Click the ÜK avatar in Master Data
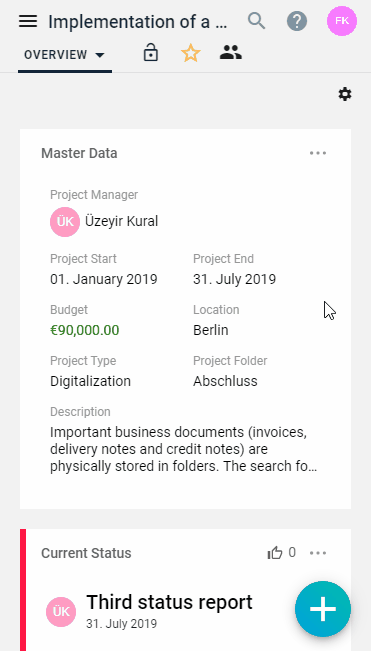Viewport: 371px width, 651px height. 65,222
